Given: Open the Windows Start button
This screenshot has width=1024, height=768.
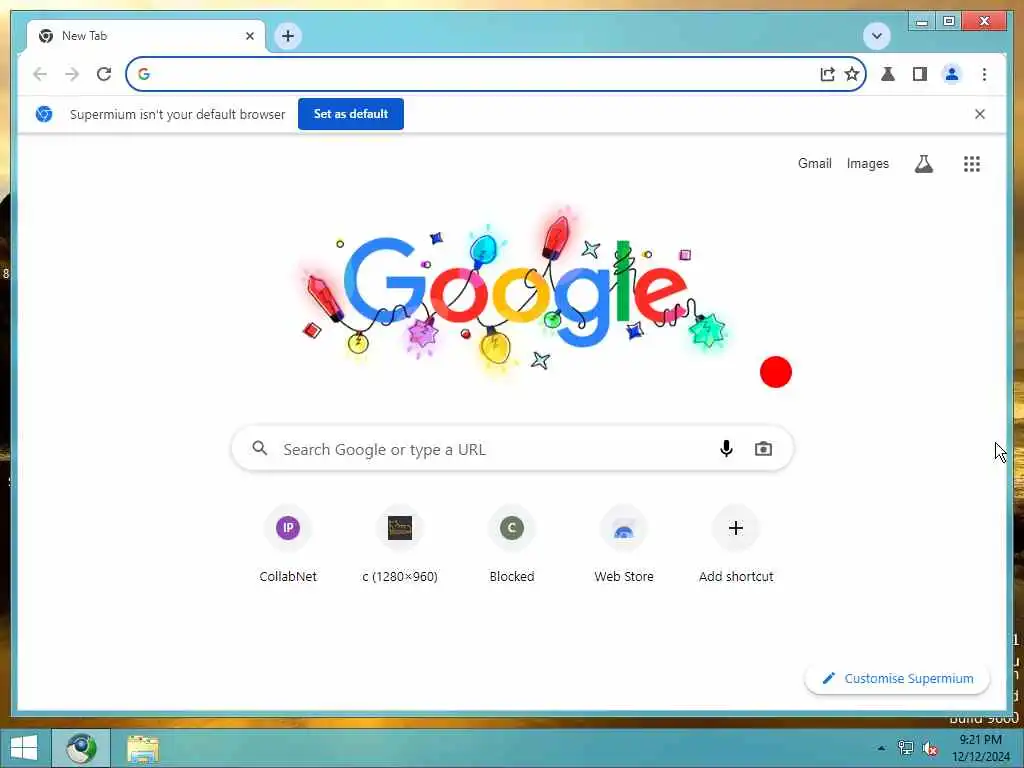Looking at the screenshot, I should tap(24, 748).
